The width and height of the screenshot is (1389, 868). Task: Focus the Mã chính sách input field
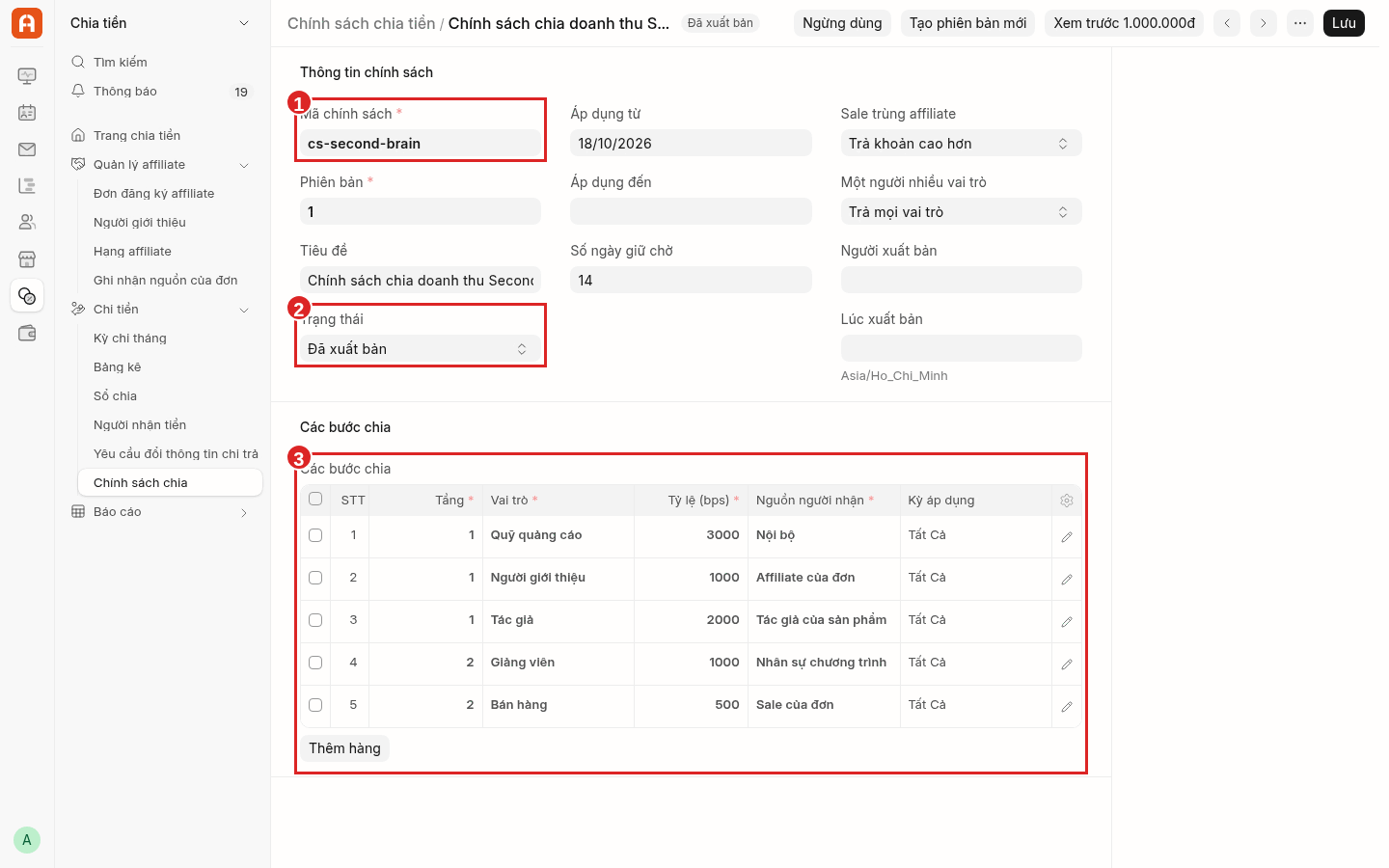[x=421, y=144]
